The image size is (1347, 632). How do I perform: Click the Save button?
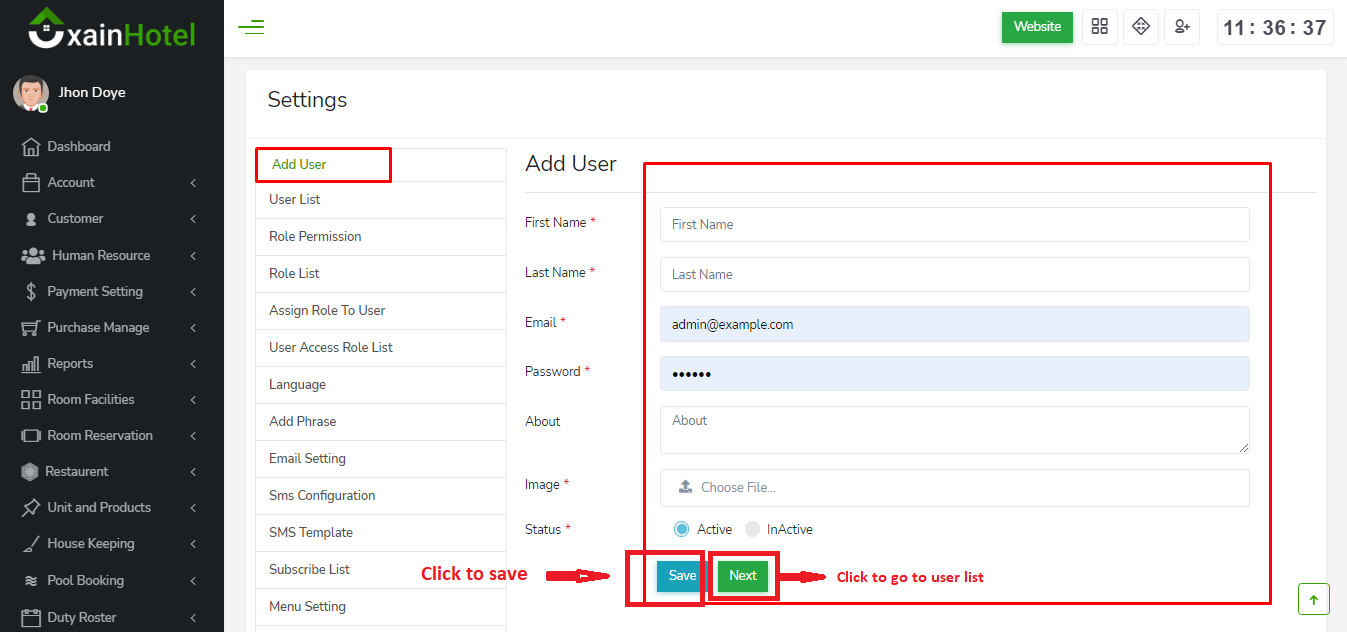point(682,576)
